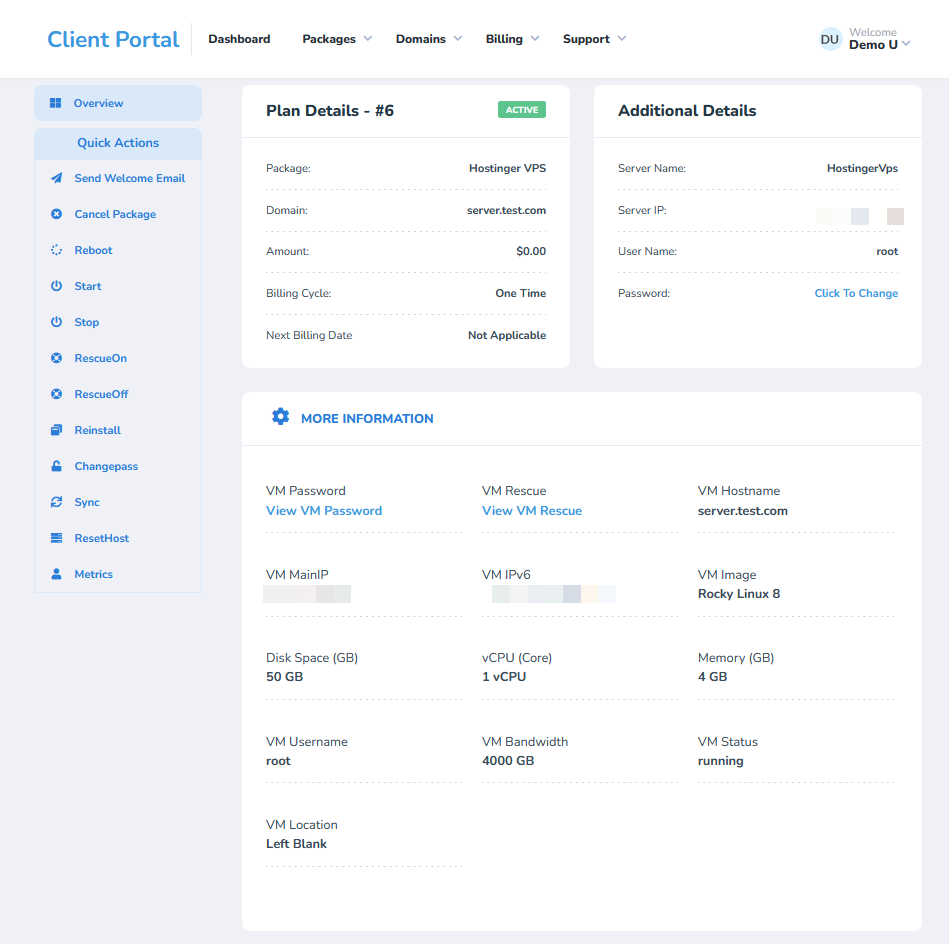The height and width of the screenshot is (944, 949).
Task: Click the ResetHost icon
Action: pyautogui.click(x=57, y=538)
